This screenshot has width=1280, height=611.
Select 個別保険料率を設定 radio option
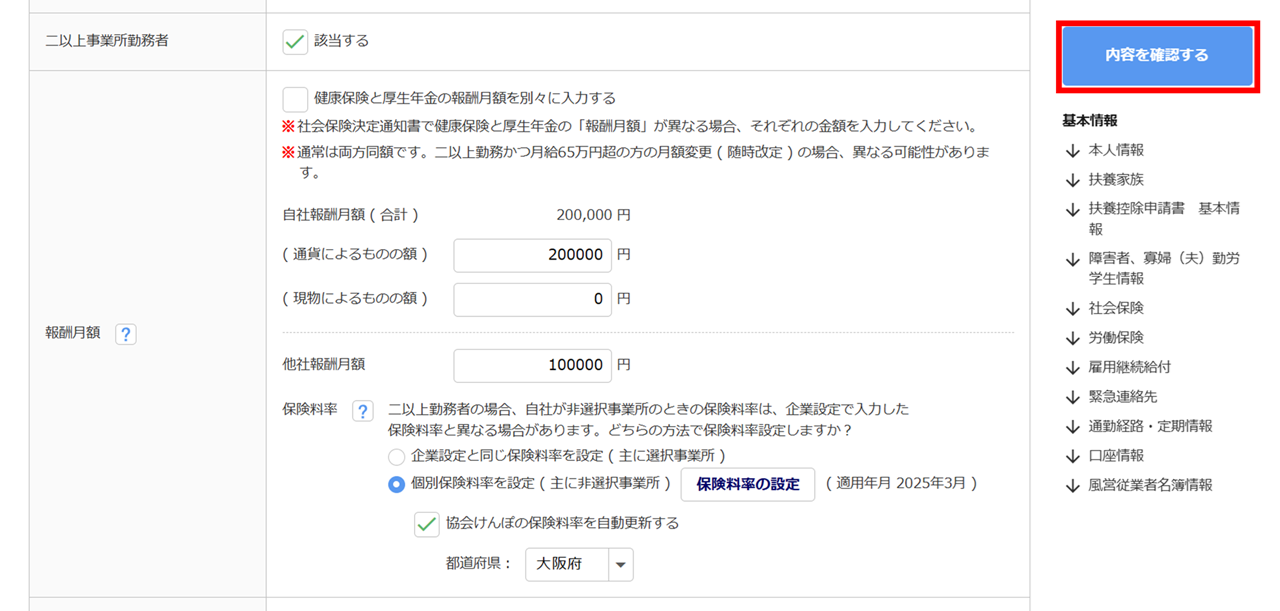pyautogui.click(x=397, y=484)
